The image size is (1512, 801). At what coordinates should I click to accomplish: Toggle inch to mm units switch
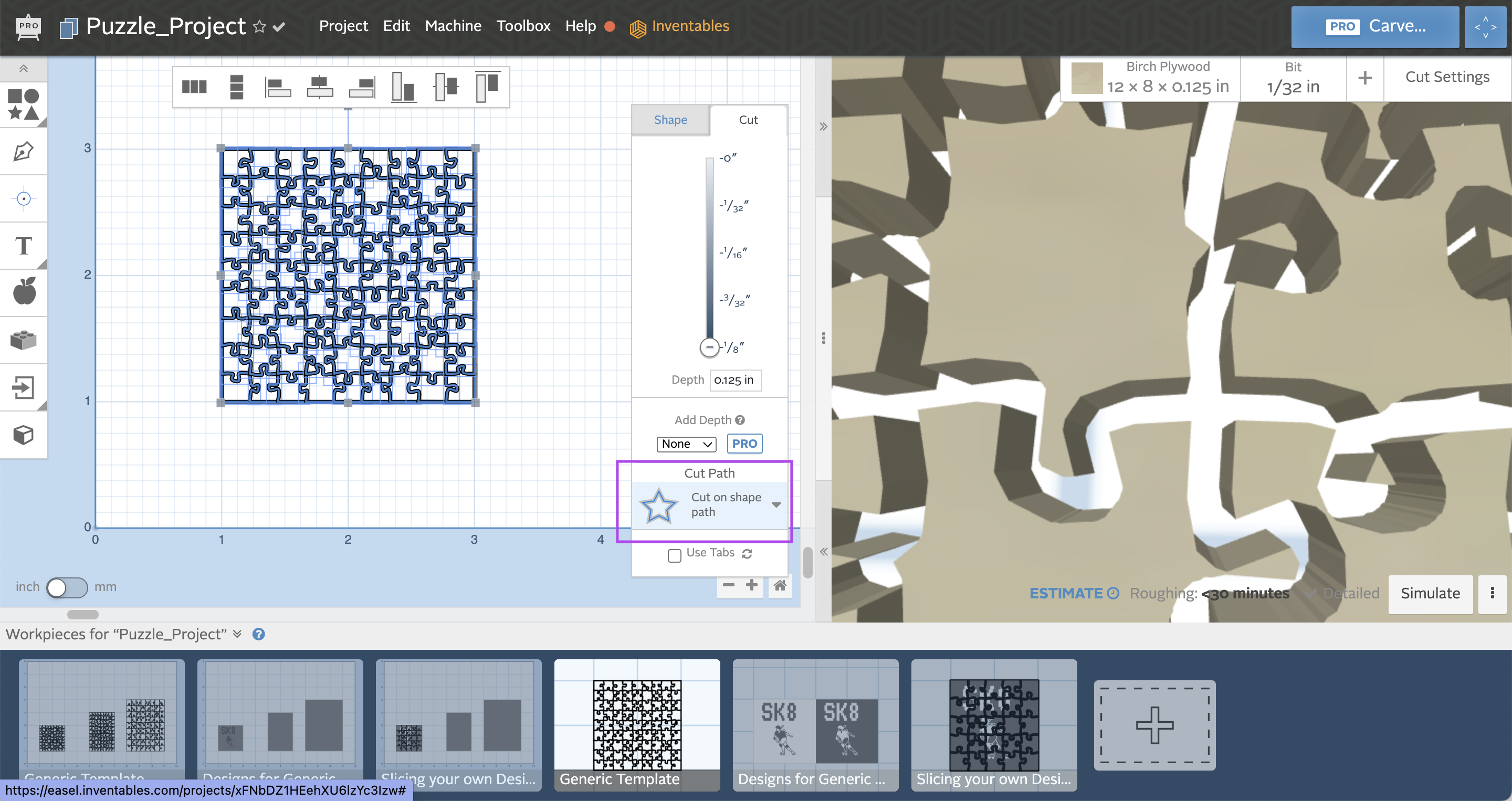(x=66, y=587)
